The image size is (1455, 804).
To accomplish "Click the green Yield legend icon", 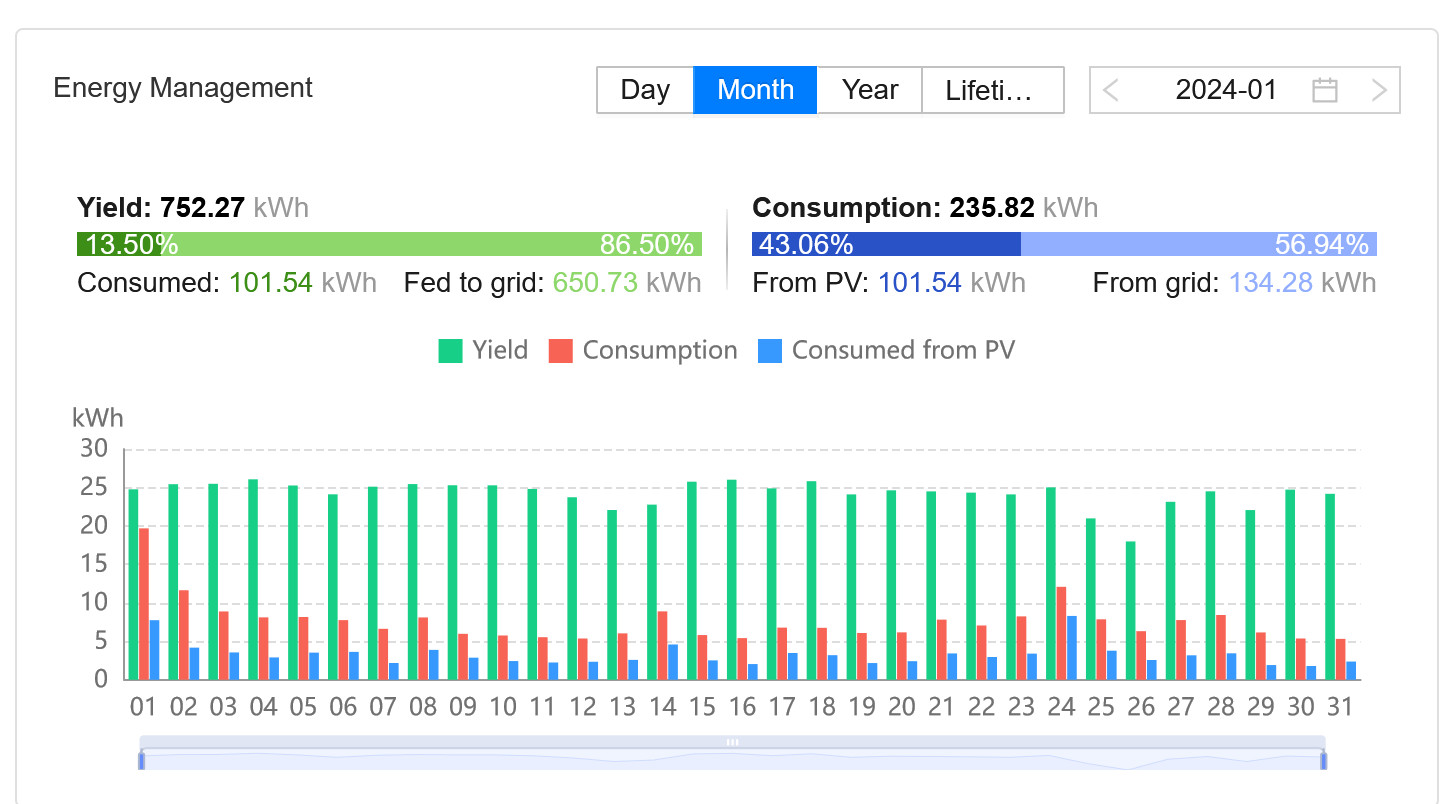I will (x=450, y=351).
